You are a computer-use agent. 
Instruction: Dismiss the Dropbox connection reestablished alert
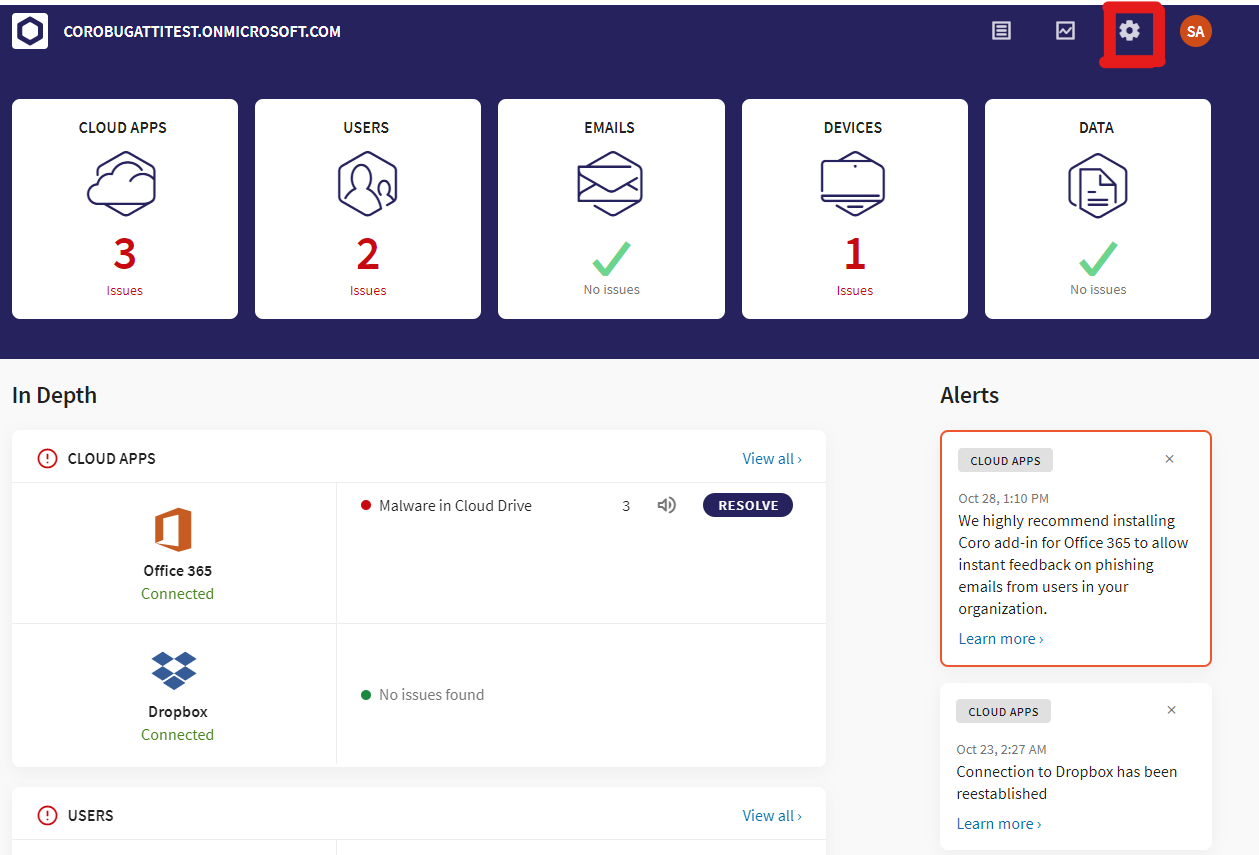point(1172,710)
